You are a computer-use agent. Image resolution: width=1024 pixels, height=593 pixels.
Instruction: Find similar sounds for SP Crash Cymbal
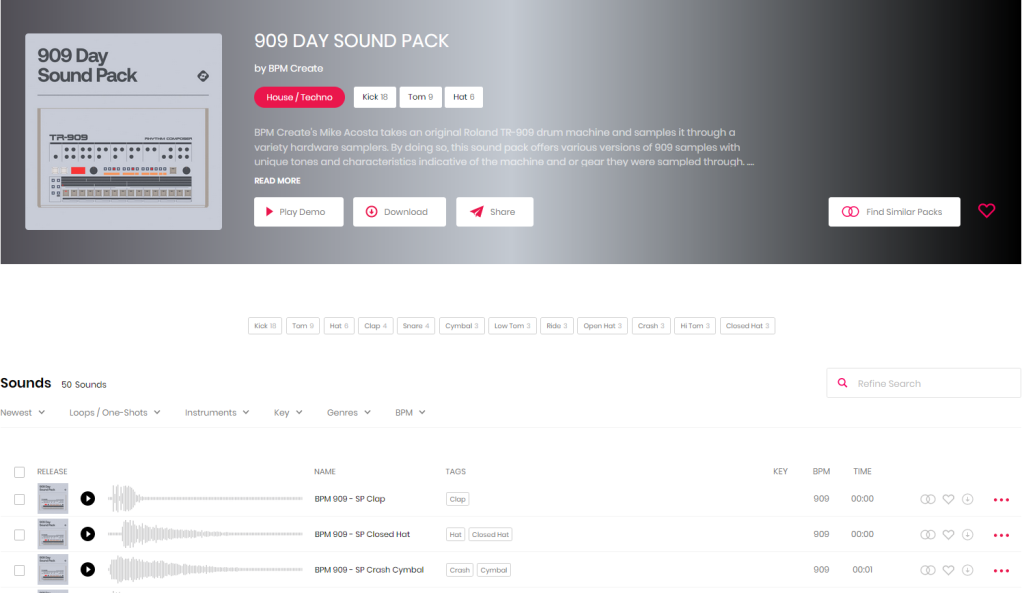click(x=928, y=570)
